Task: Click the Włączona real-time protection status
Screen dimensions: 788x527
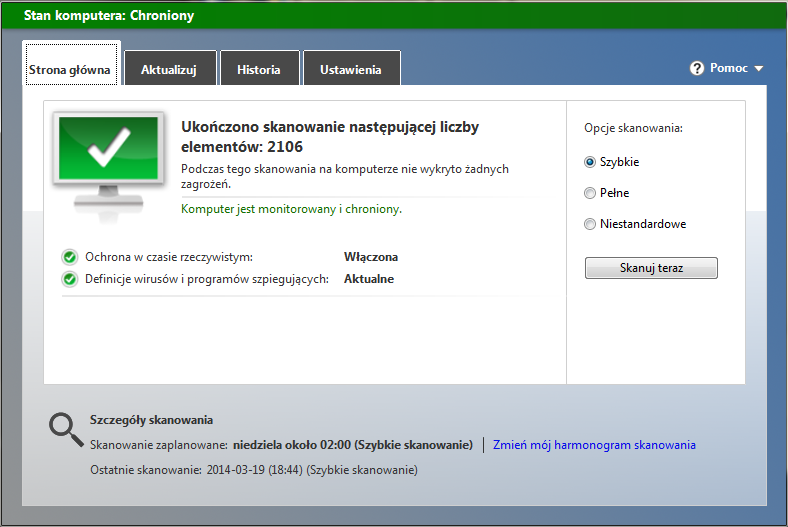Action: click(371, 257)
